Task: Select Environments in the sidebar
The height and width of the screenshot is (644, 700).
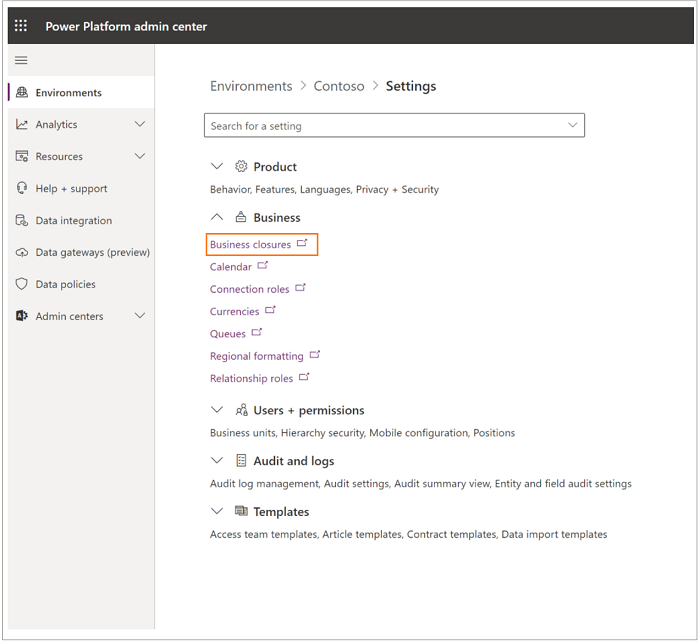Action: [x=81, y=92]
